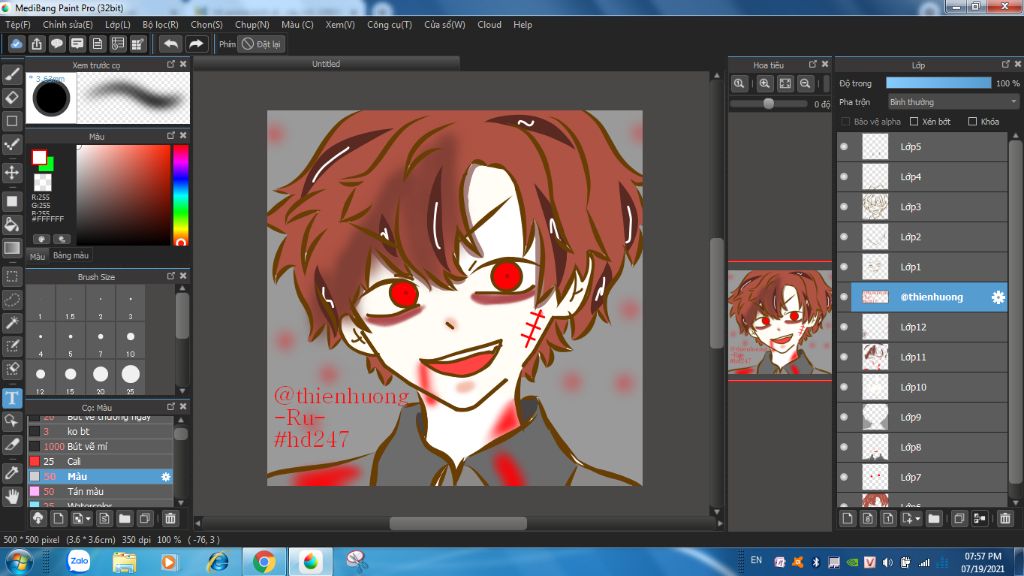The image size is (1024, 576).
Task: Toggle the Khóa lock checkbox
Action: click(x=972, y=121)
